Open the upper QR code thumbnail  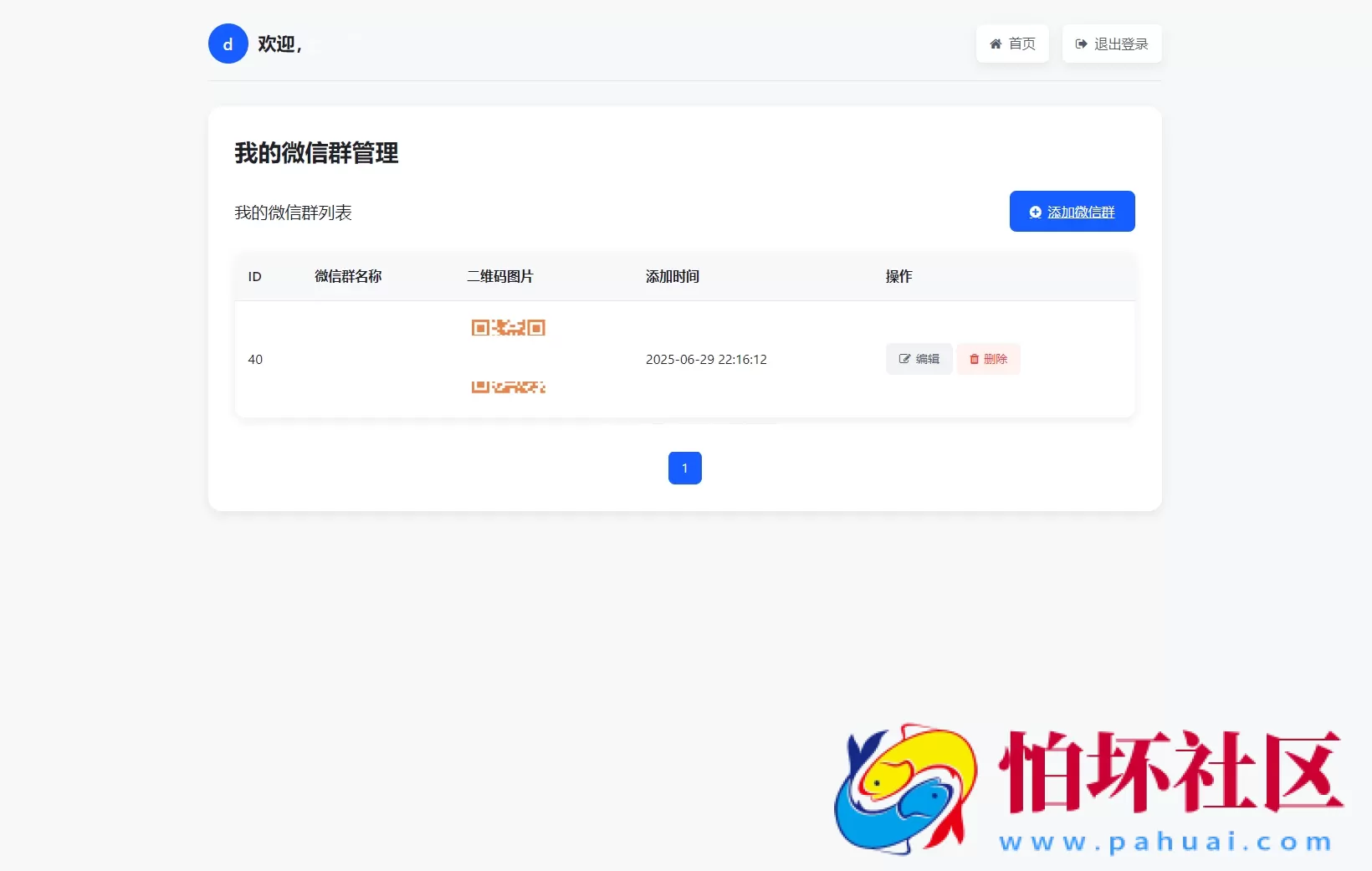pyautogui.click(x=507, y=327)
